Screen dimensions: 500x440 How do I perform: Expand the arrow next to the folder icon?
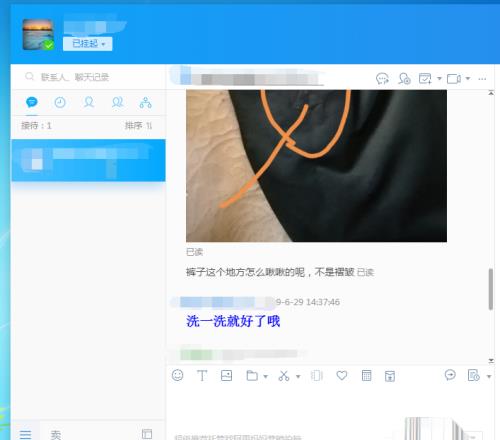(266, 377)
